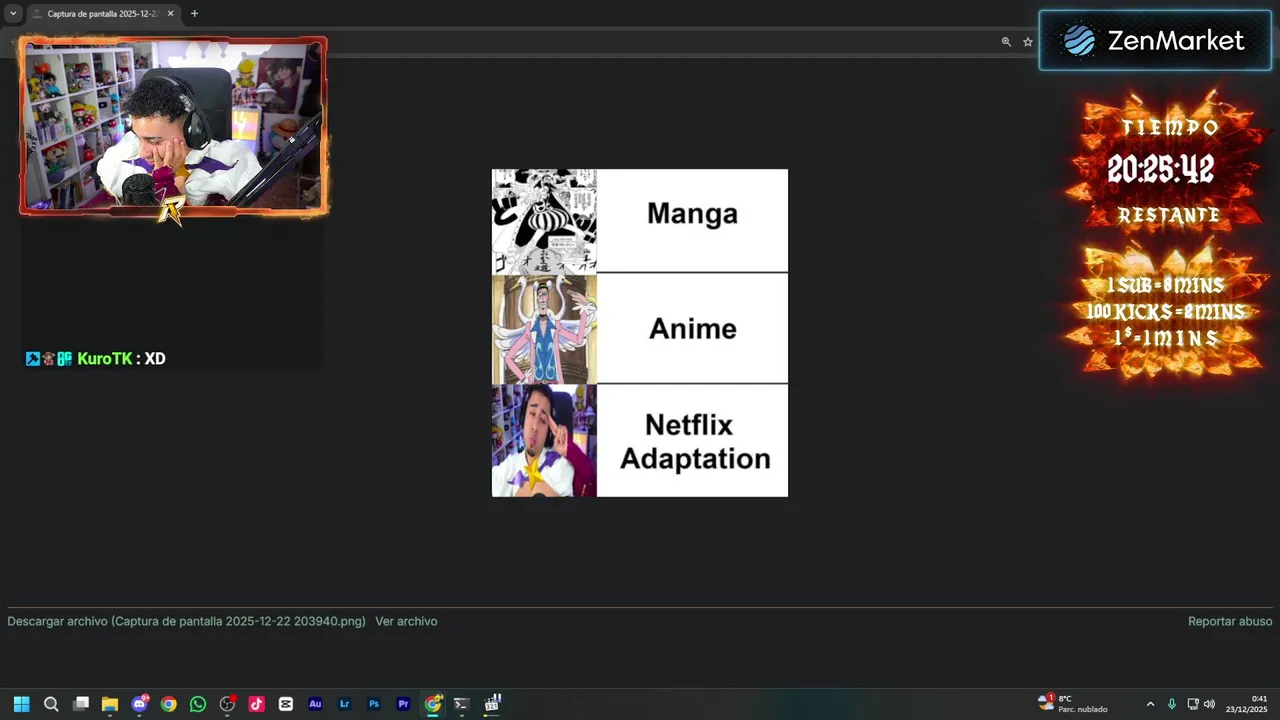Click the '100 KICKS = 2 MINS' text
This screenshot has width=1280, height=720.
pyautogui.click(x=1166, y=312)
